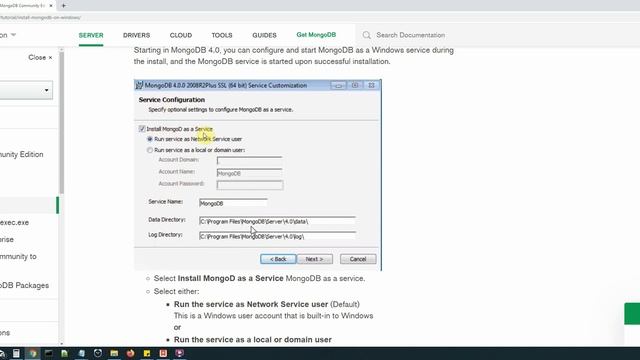Viewport: 640px width, 360px height.
Task: Click the Service Name field
Action: coord(233,203)
